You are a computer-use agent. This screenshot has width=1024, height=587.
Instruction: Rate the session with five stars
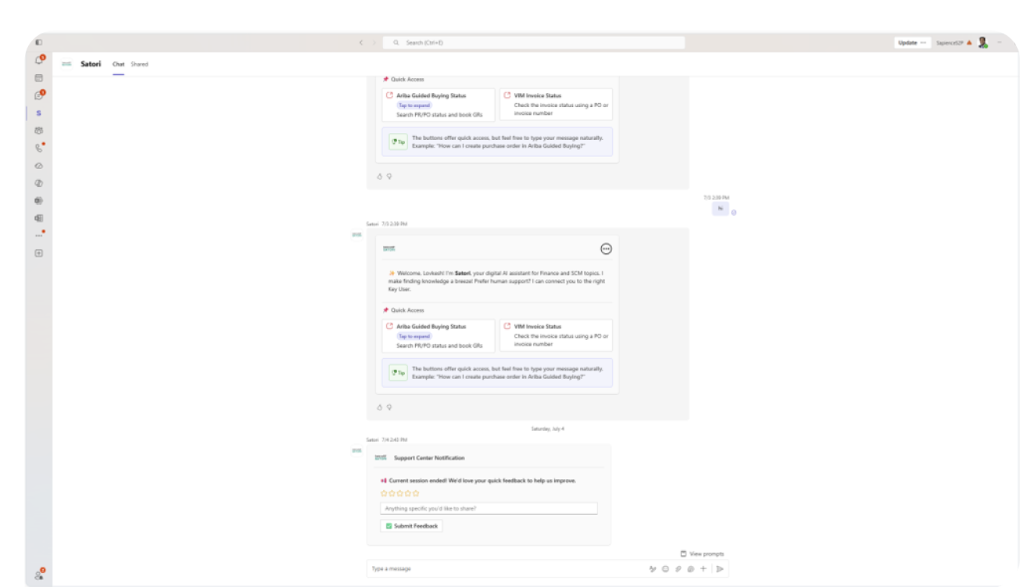click(x=416, y=494)
